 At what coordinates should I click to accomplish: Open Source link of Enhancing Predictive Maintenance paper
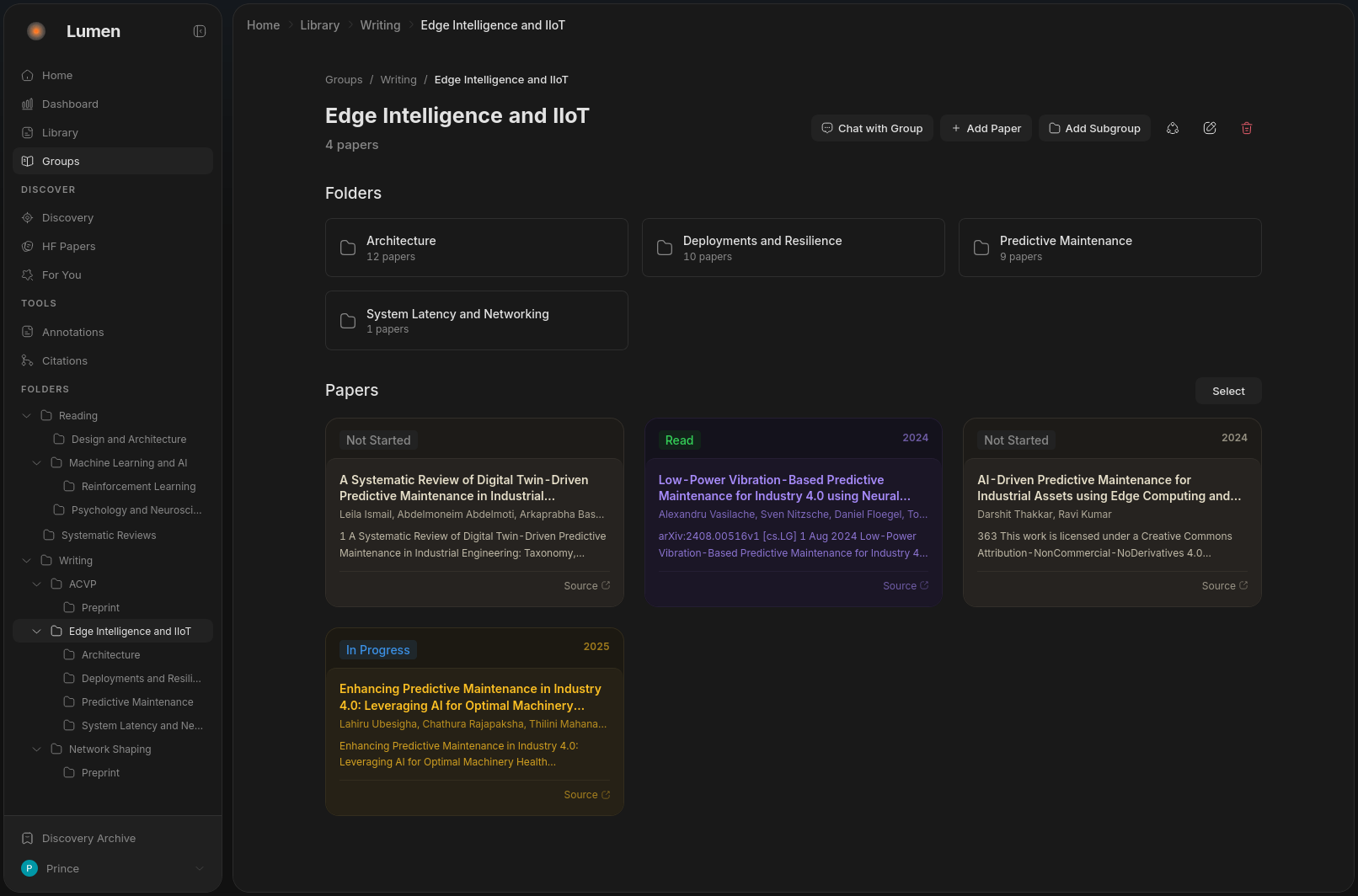587,795
